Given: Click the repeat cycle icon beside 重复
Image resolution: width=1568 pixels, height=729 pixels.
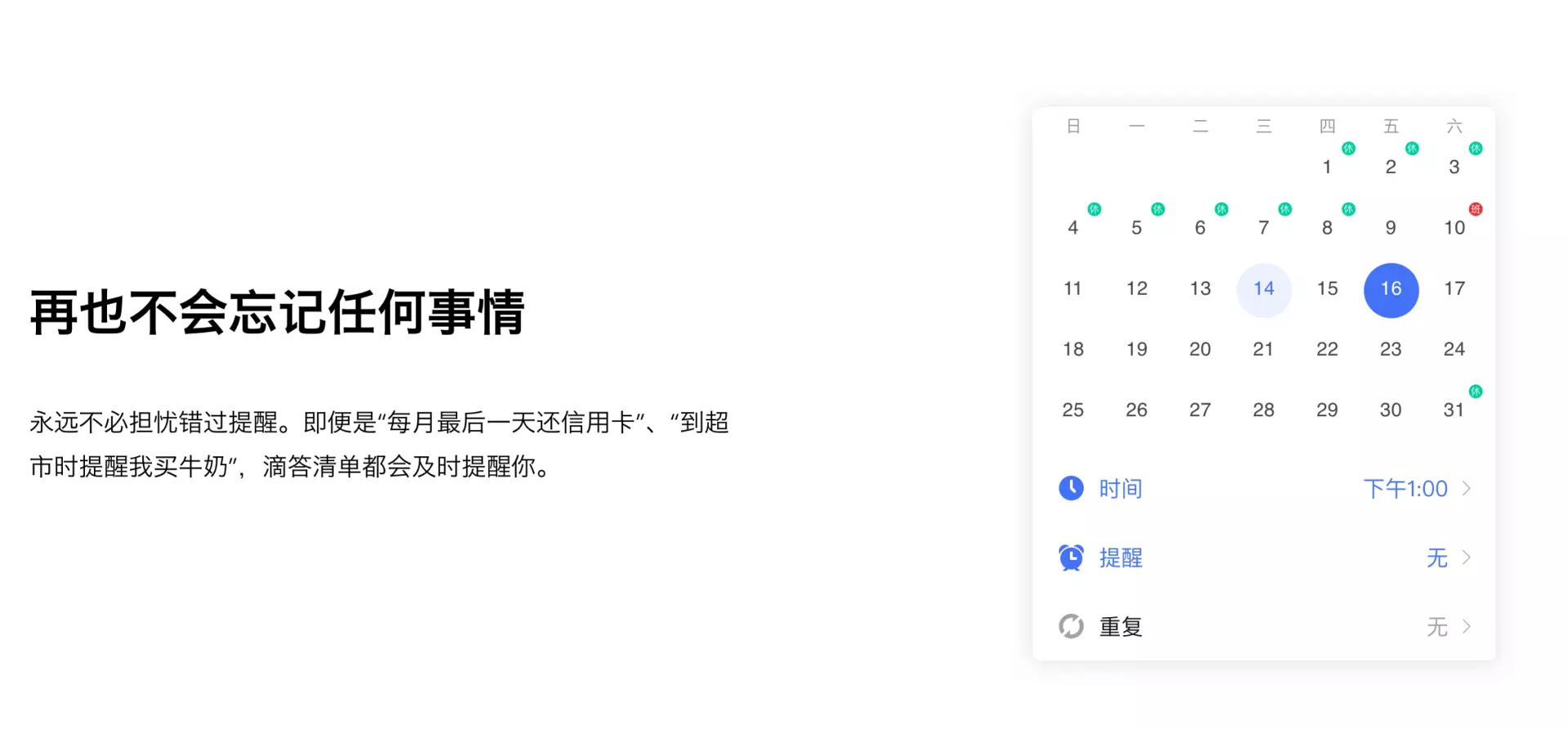Looking at the screenshot, I should [x=1071, y=626].
